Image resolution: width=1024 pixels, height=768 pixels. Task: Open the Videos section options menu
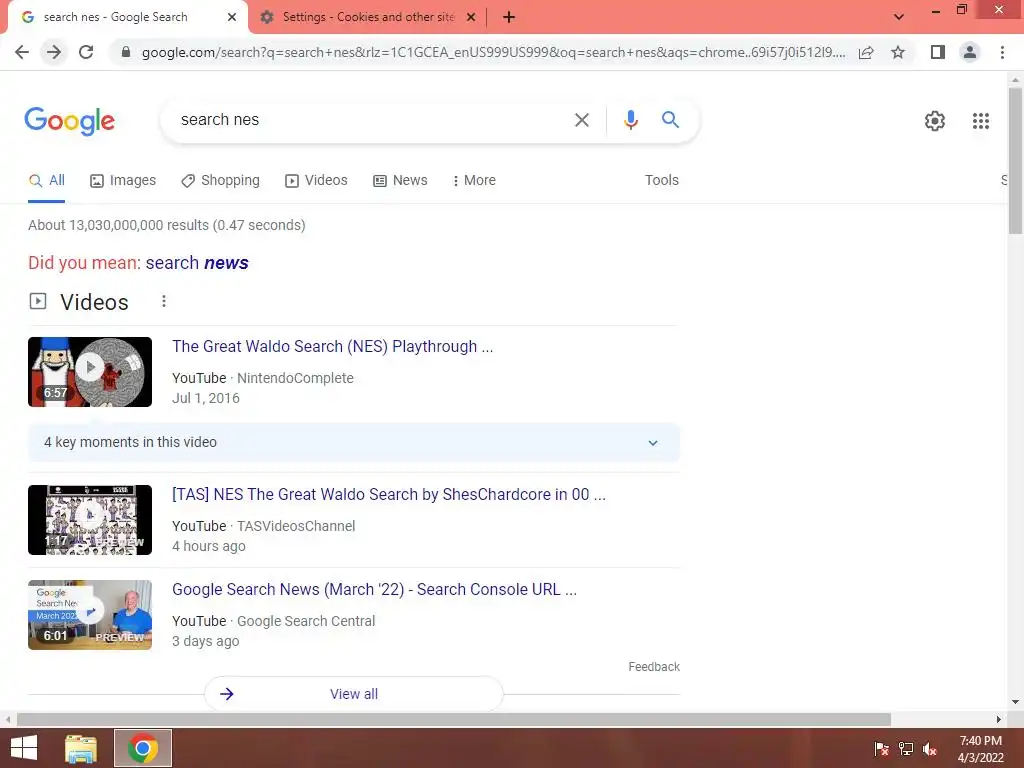tap(164, 301)
